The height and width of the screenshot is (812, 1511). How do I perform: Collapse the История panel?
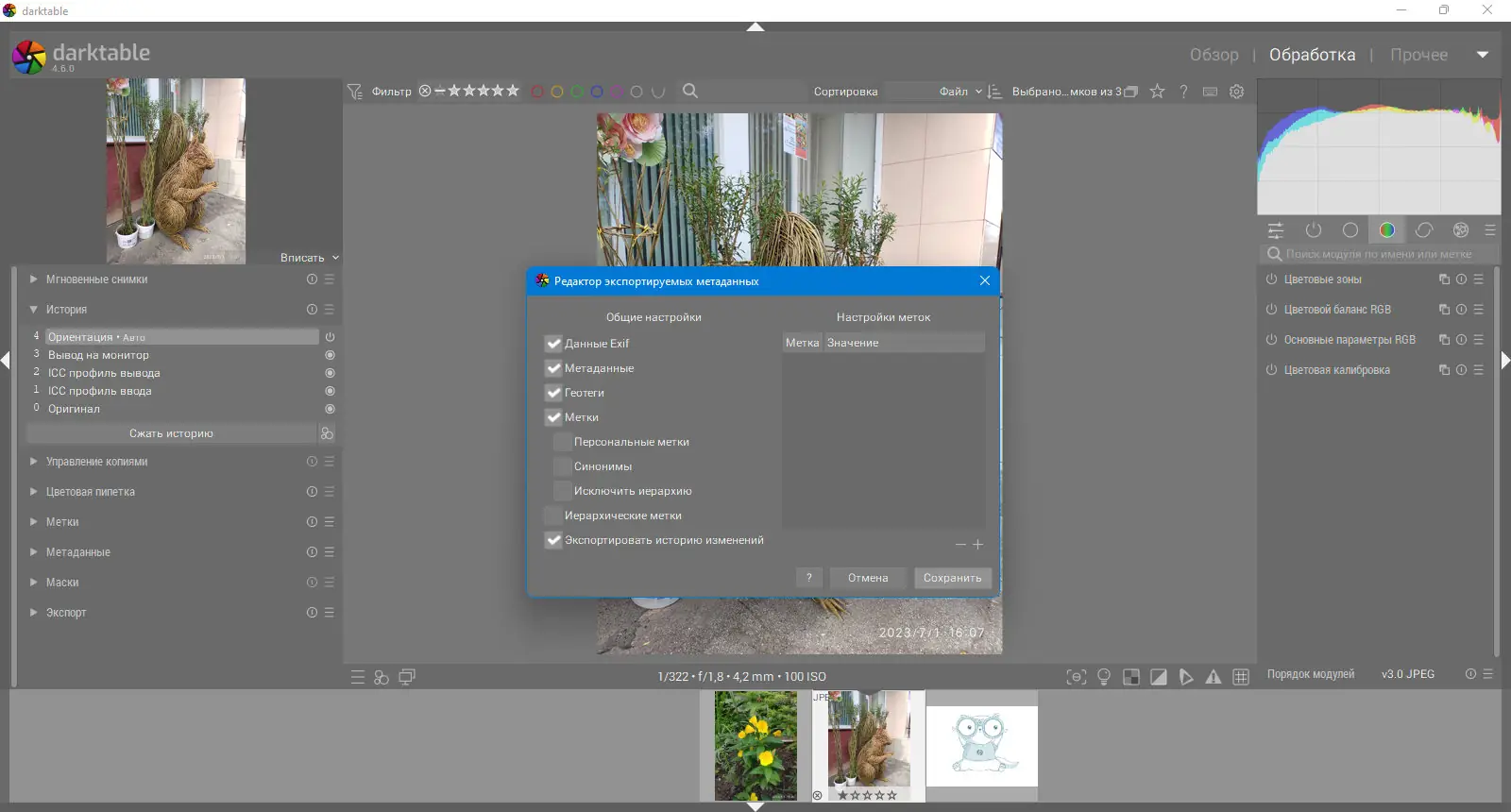pos(66,310)
